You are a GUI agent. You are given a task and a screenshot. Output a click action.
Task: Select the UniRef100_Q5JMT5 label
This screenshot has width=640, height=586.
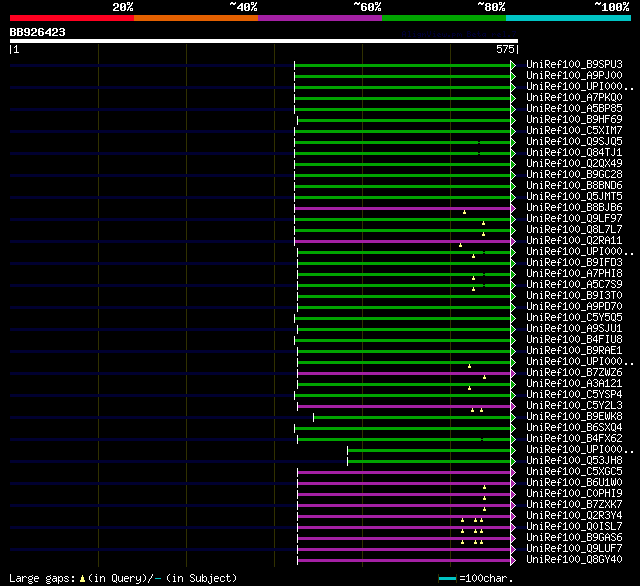pos(574,197)
